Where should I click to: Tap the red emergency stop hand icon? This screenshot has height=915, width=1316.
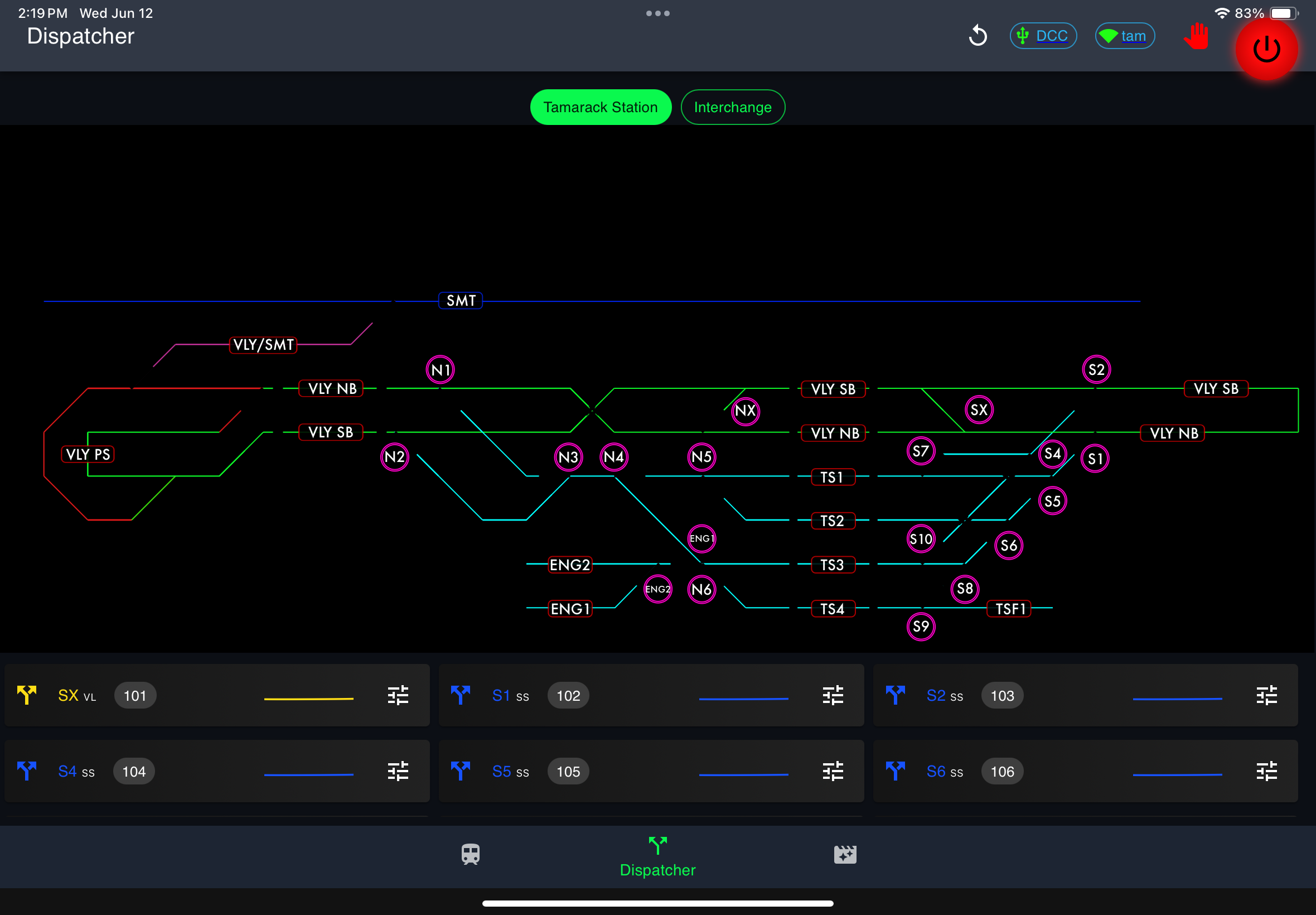(x=1196, y=36)
